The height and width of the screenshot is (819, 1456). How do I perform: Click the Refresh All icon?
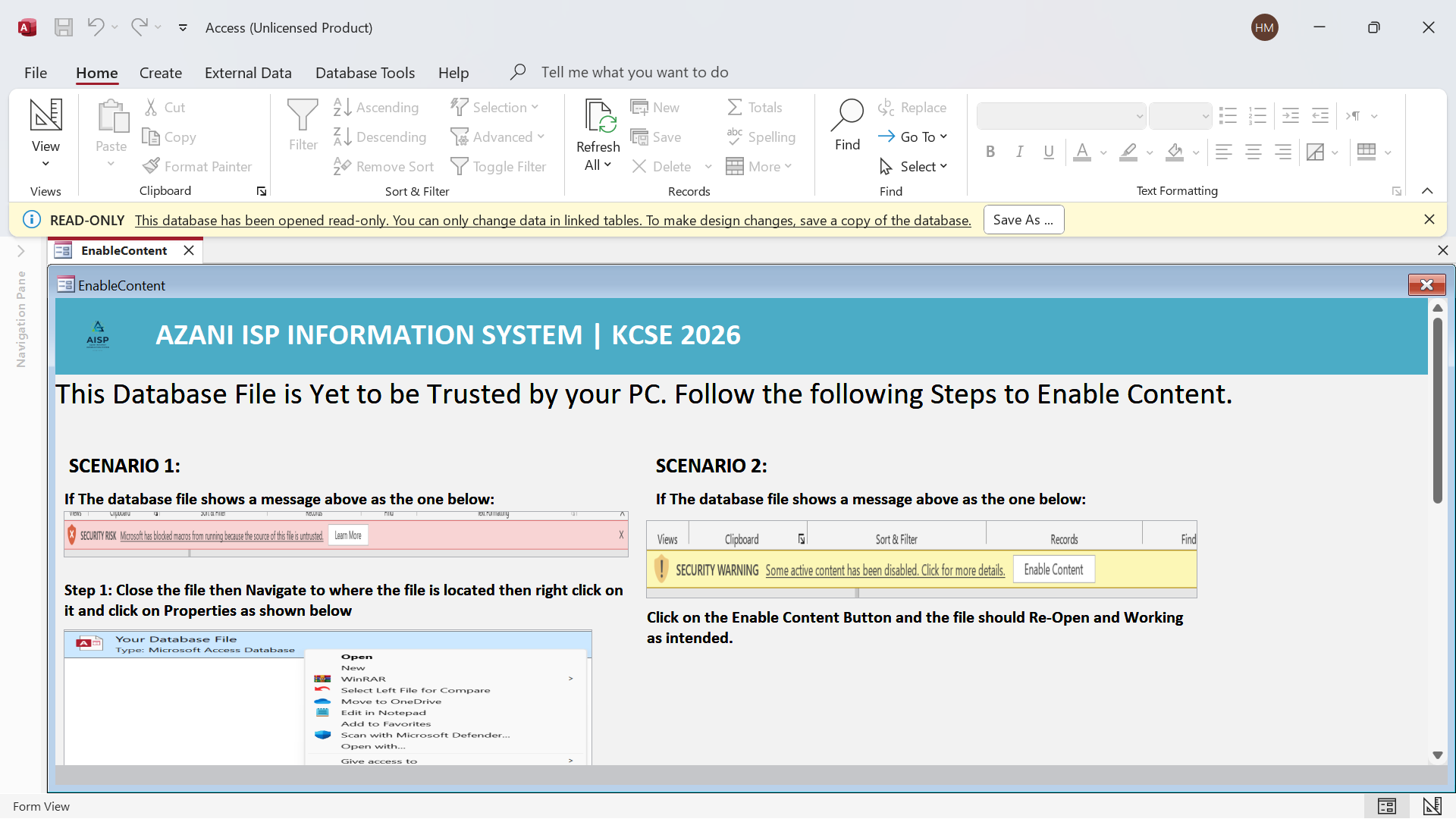(x=600, y=117)
